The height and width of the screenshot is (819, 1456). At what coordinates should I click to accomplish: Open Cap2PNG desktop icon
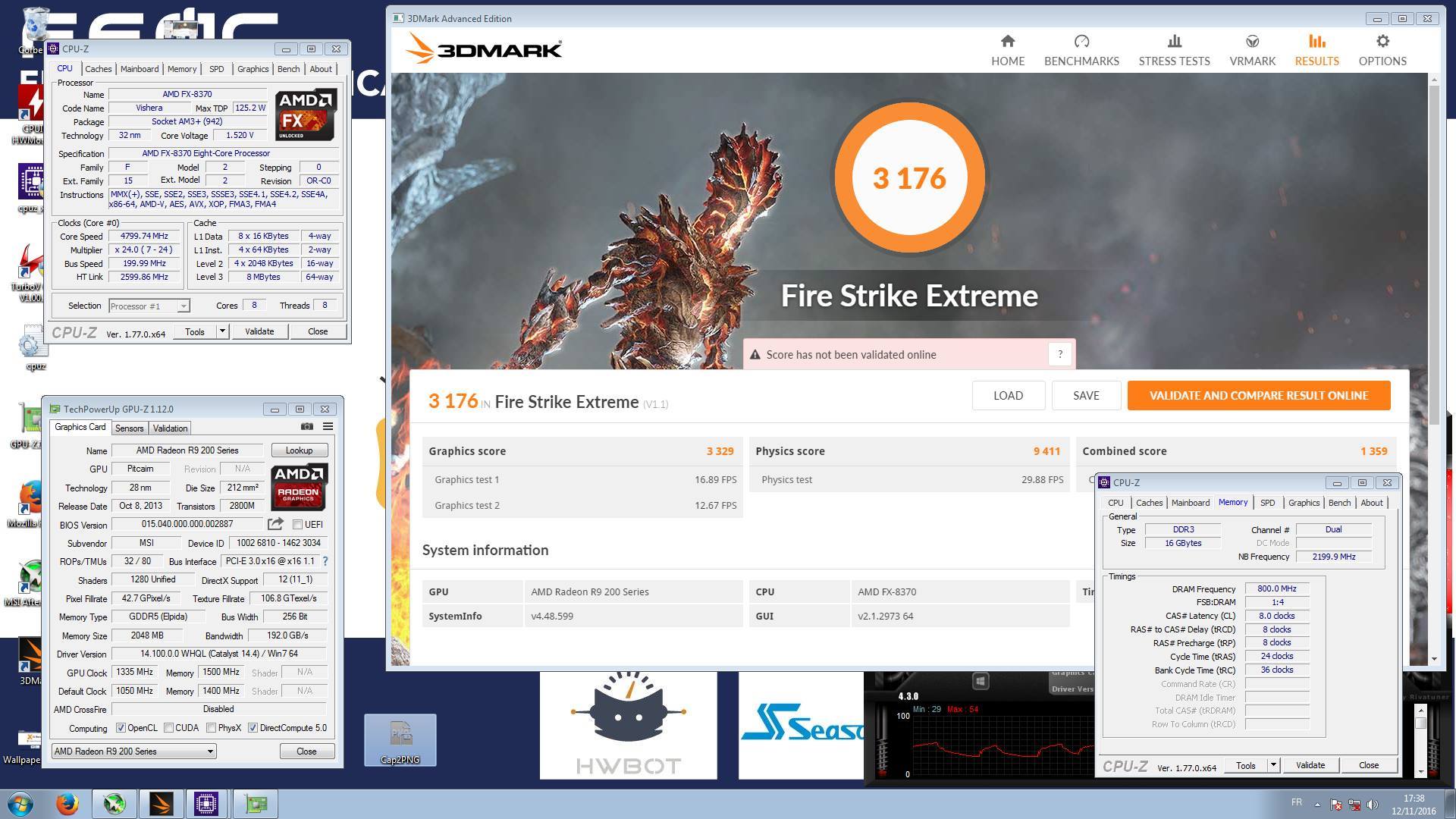[x=400, y=740]
